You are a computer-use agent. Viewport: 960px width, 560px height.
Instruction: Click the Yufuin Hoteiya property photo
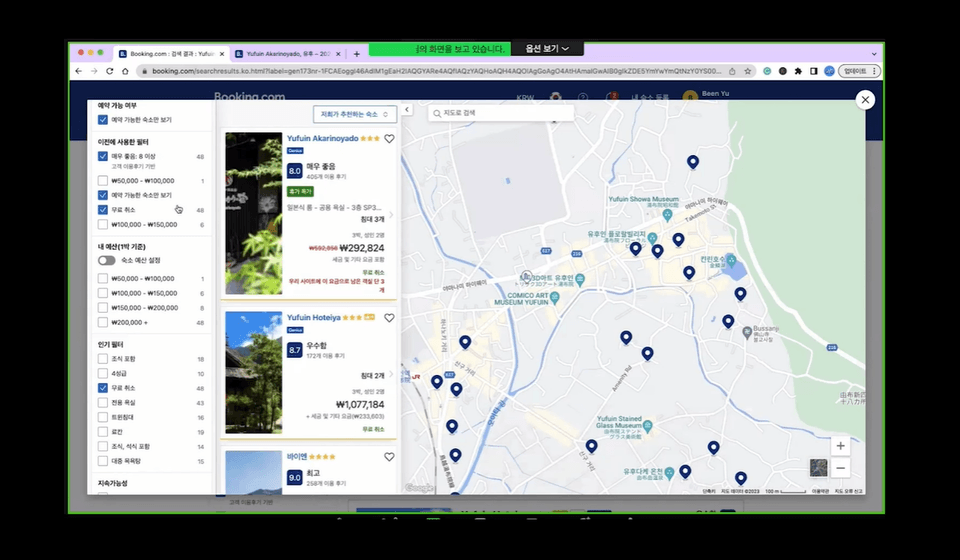coord(253,372)
